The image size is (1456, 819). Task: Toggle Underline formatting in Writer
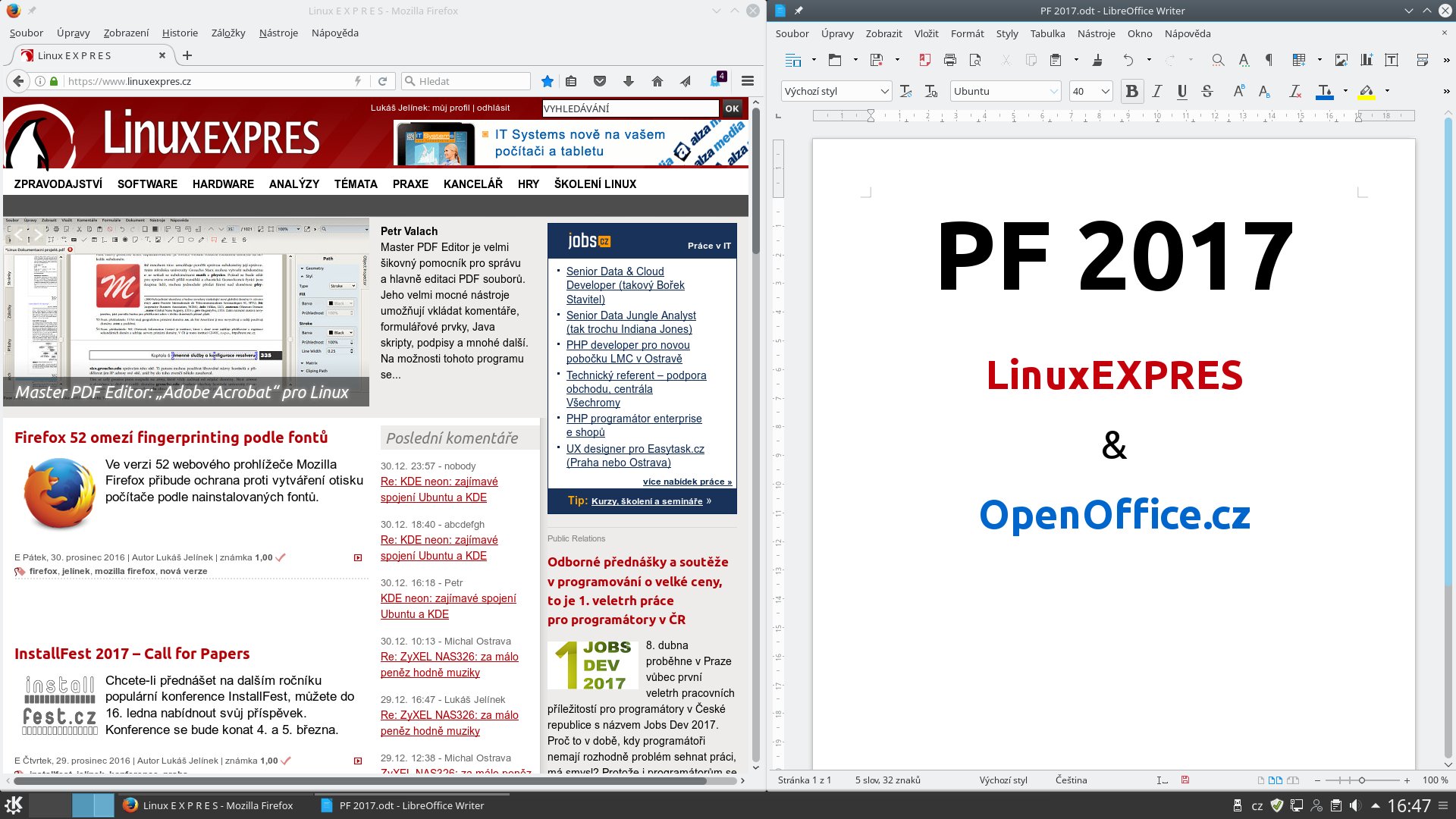(x=1182, y=91)
